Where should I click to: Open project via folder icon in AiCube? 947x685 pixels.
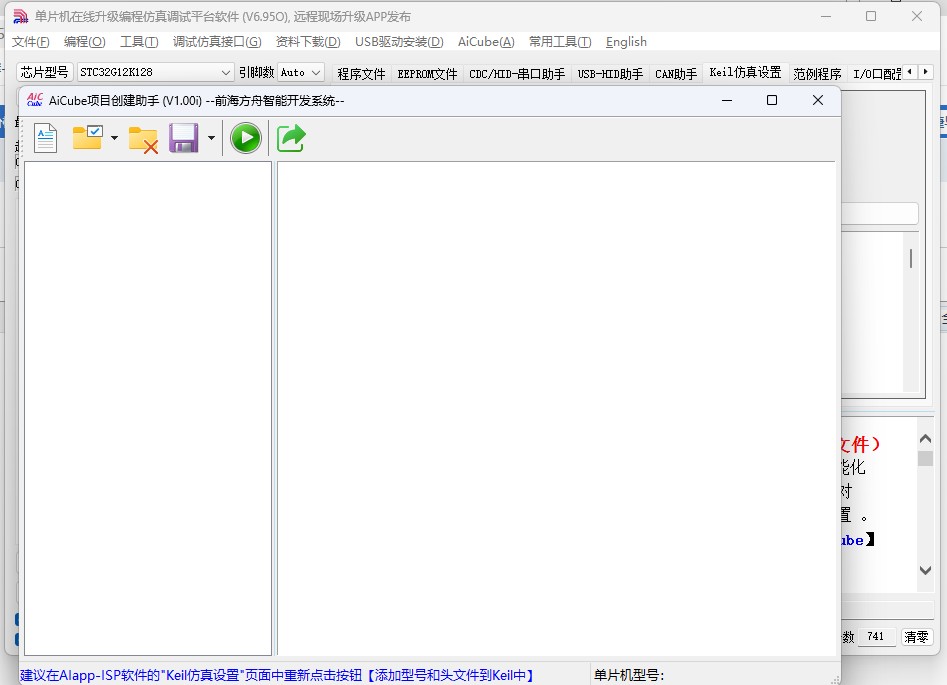point(88,138)
